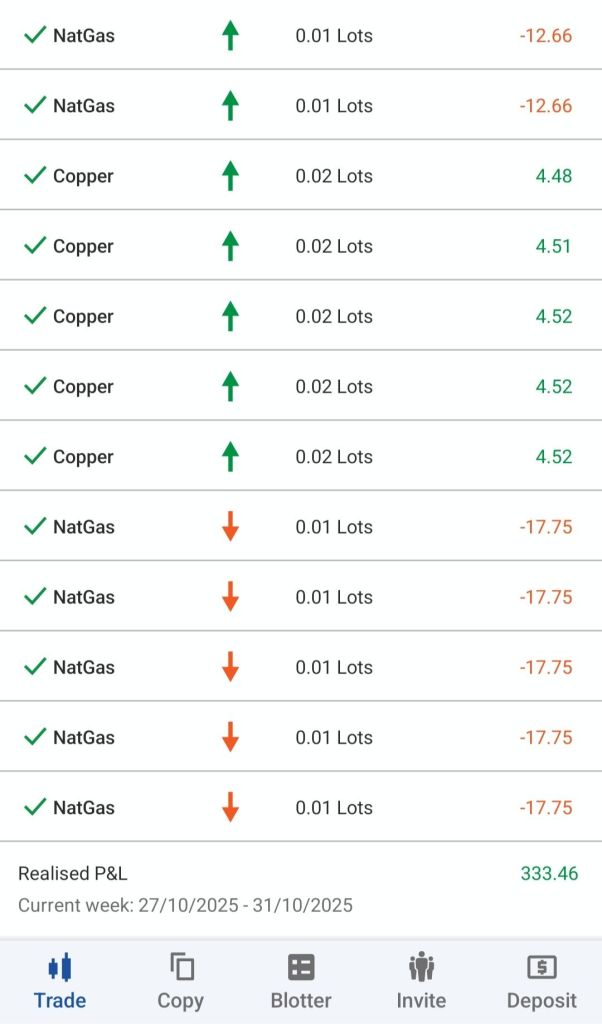
Task: Switch to the Blotter tab label
Action: tap(301, 1000)
